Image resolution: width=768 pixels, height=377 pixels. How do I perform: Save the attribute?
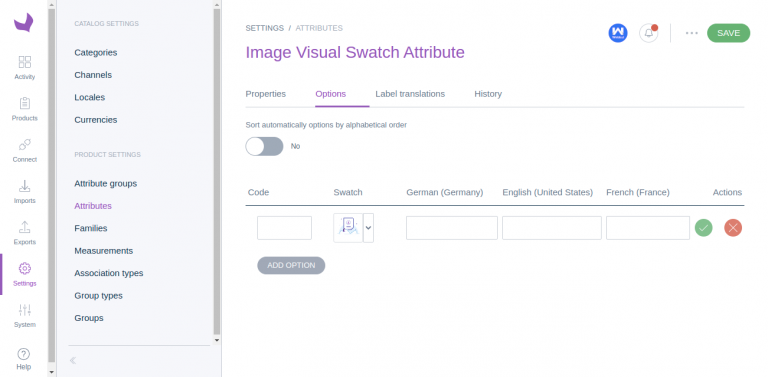pyautogui.click(x=728, y=33)
